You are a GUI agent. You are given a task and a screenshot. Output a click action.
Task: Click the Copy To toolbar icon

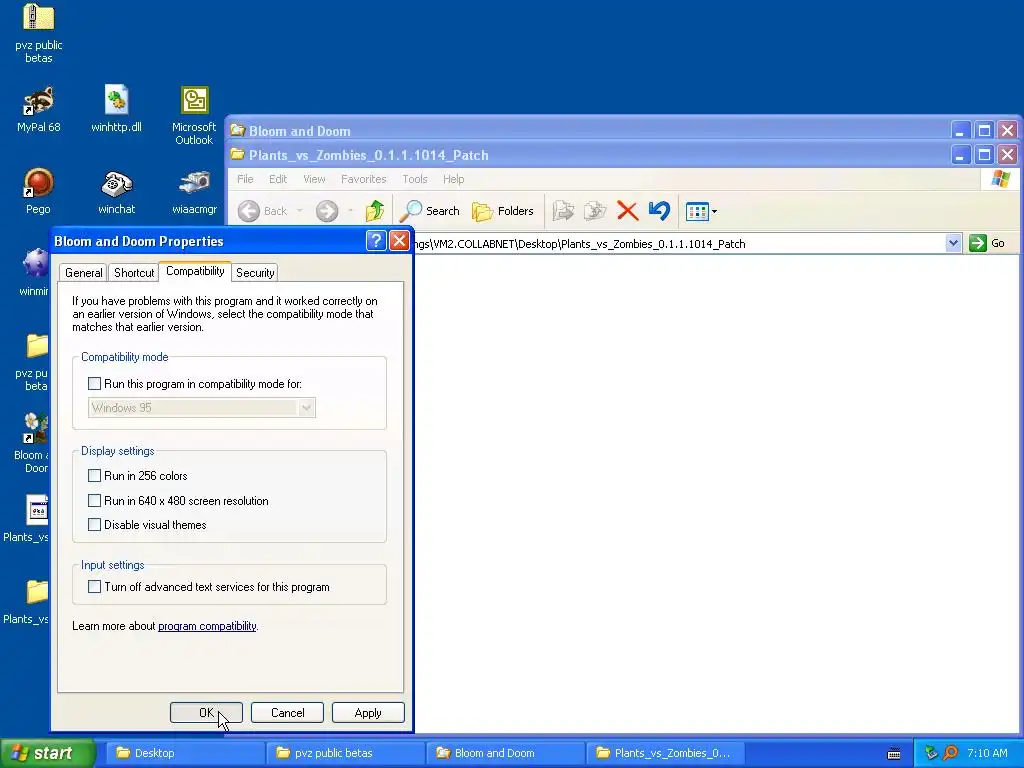pos(595,211)
